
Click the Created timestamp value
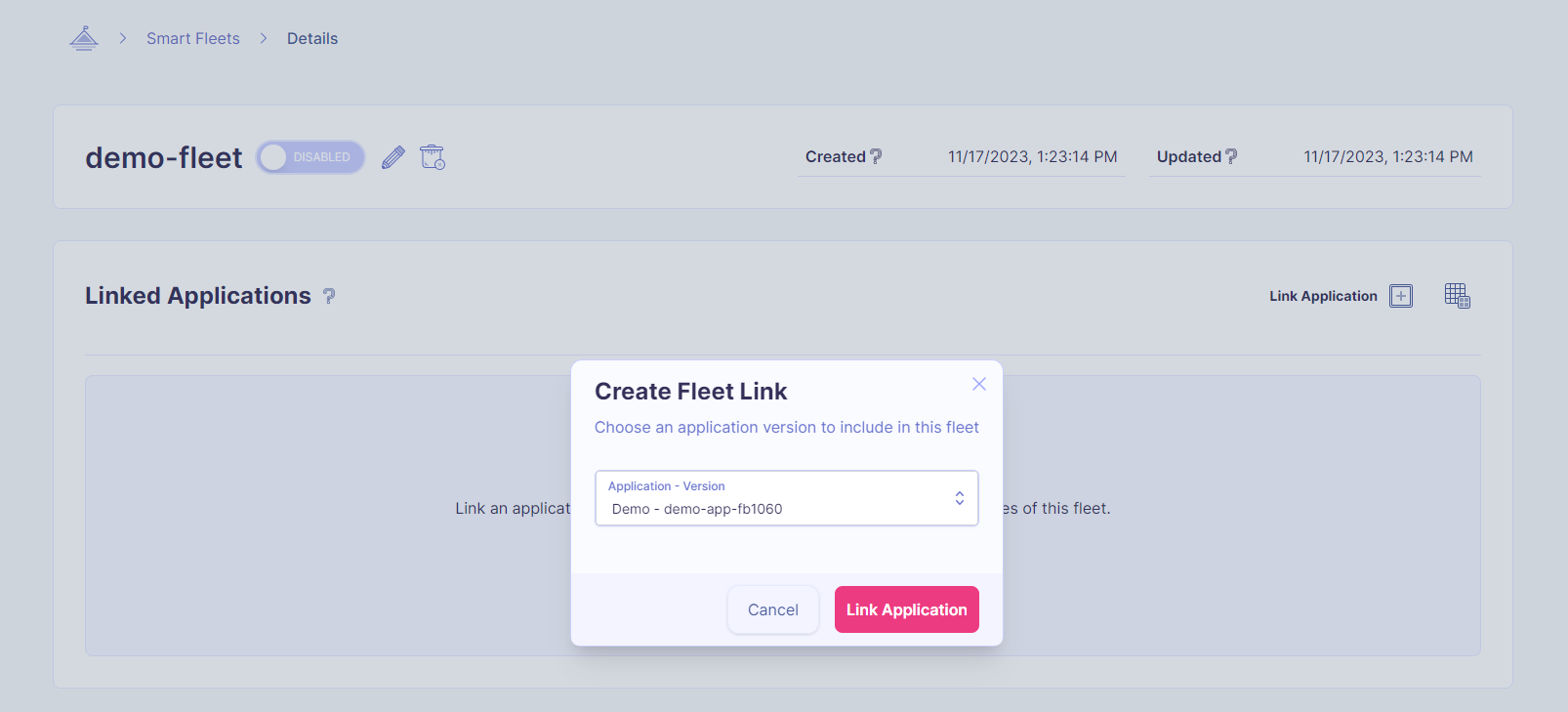coord(1032,156)
